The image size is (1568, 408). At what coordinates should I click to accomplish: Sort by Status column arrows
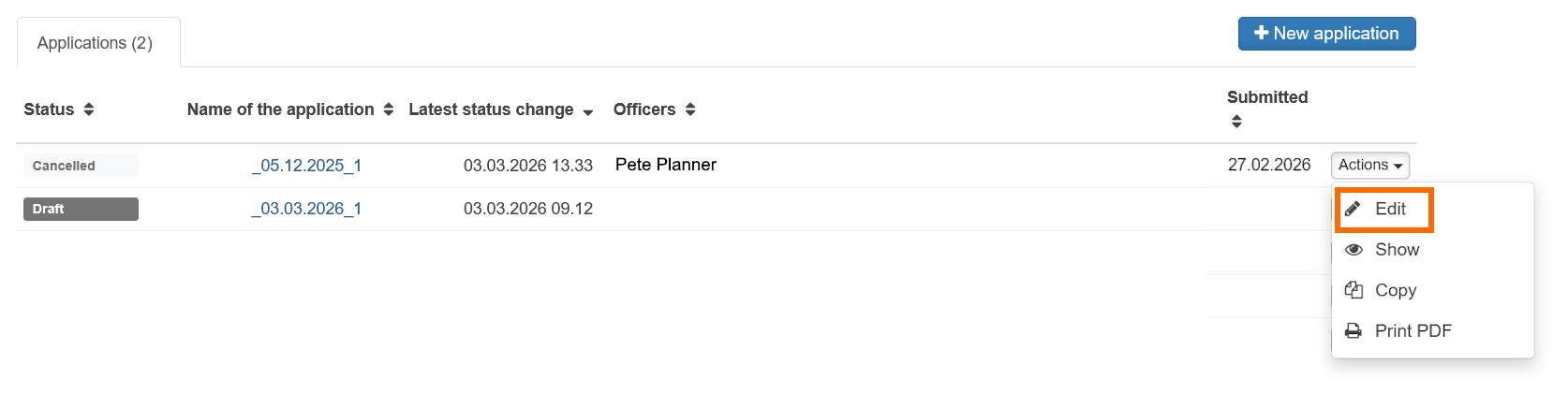[x=89, y=109]
